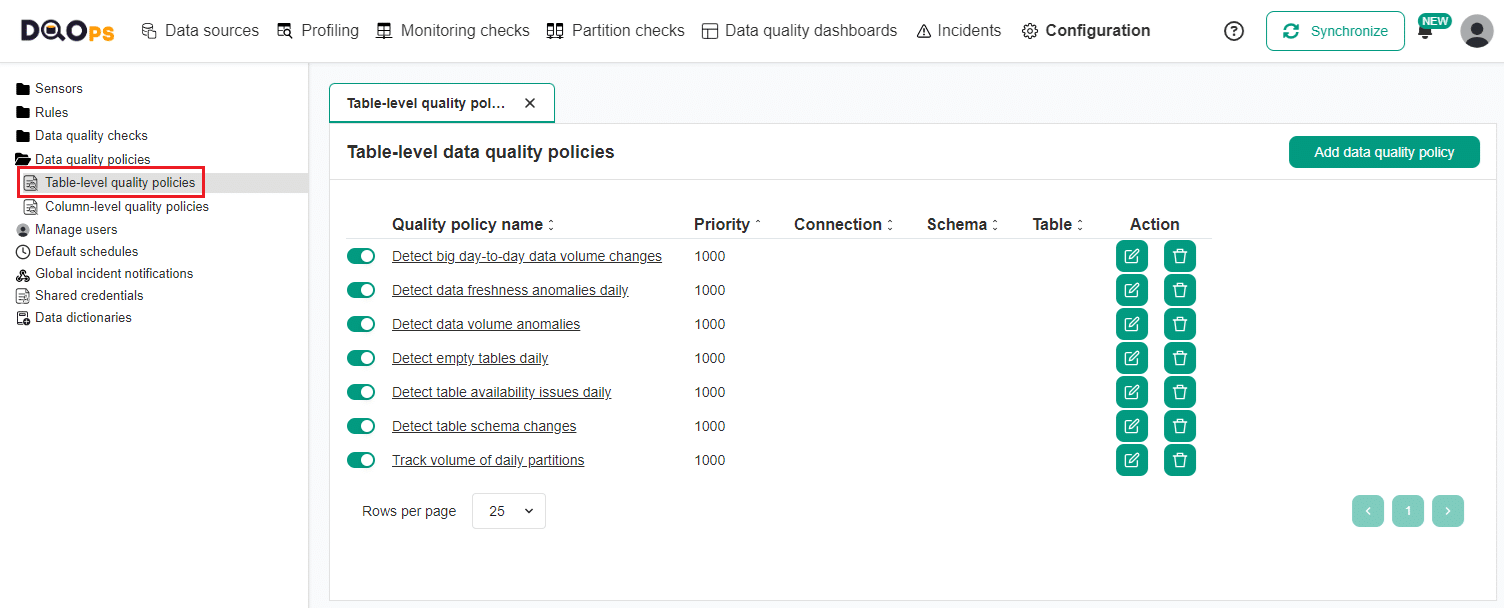Collapse the Data quality policies folder

click(83, 159)
